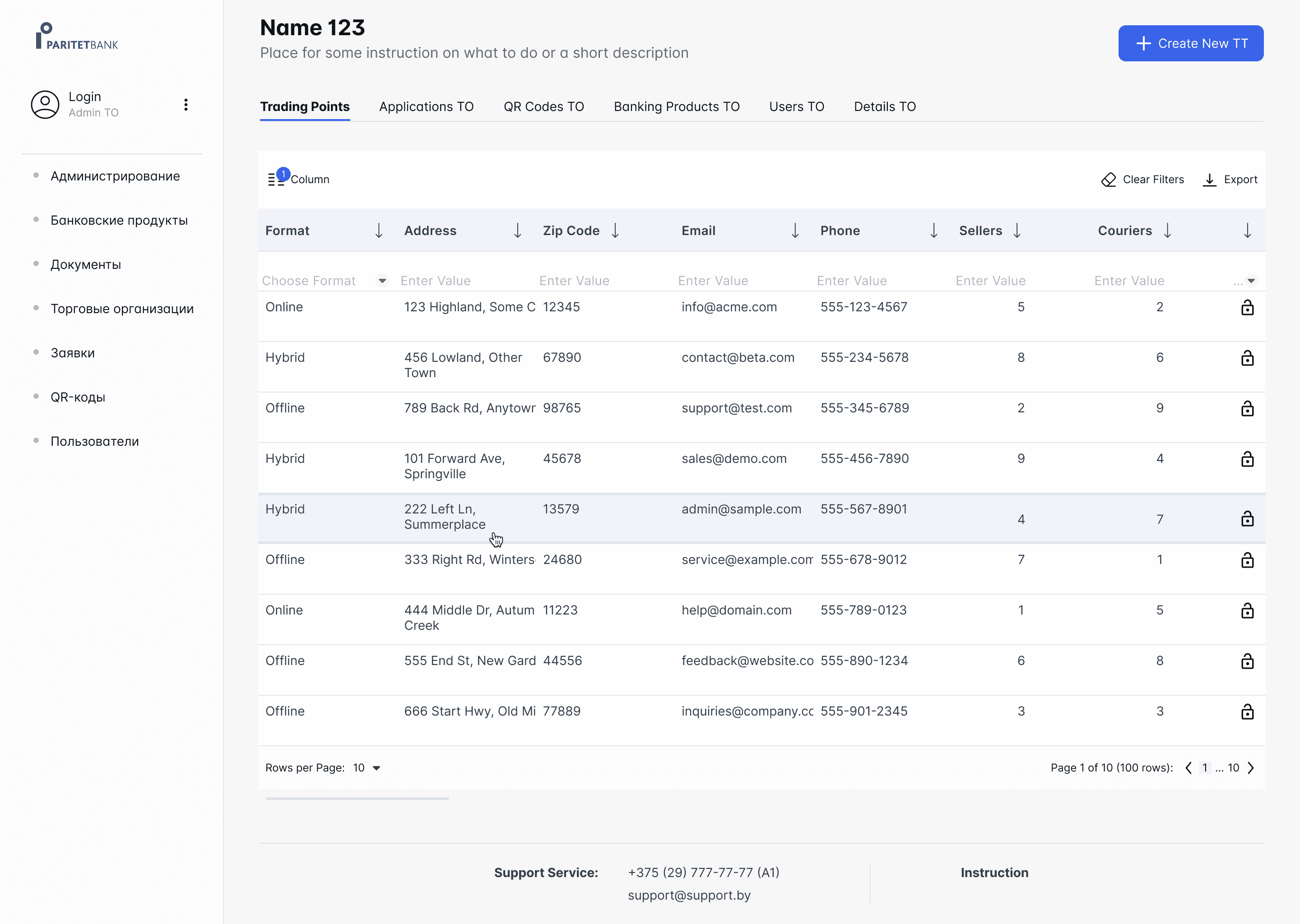Click the Create New TT button
The image size is (1300, 924).
pos(1190,43)
